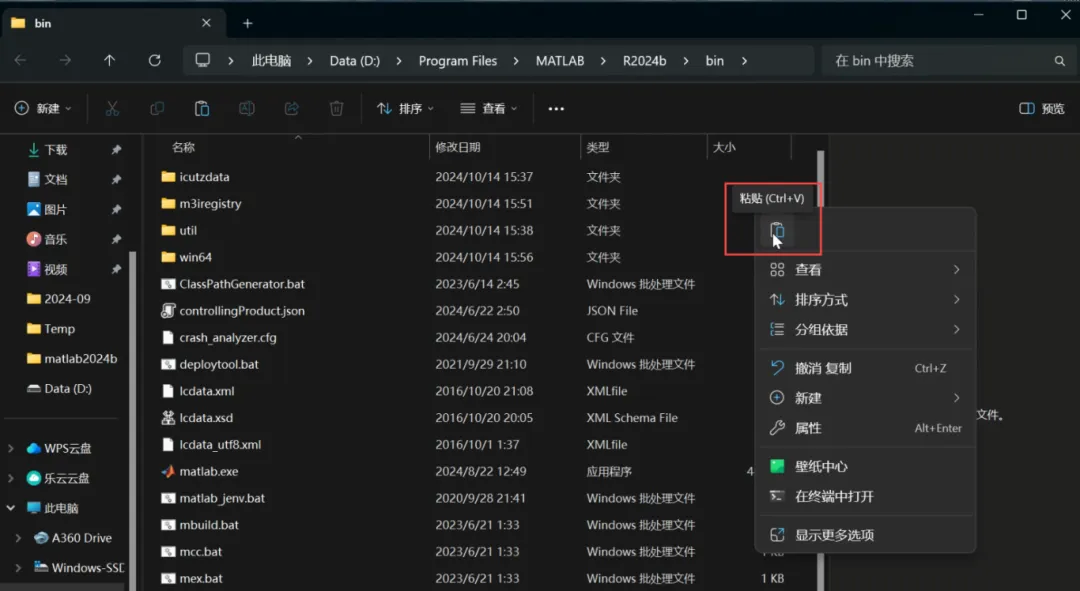Viewport: 1080px width, 591px height.
Task: Open the see more three-dots menu
Action: pos(556,108)
